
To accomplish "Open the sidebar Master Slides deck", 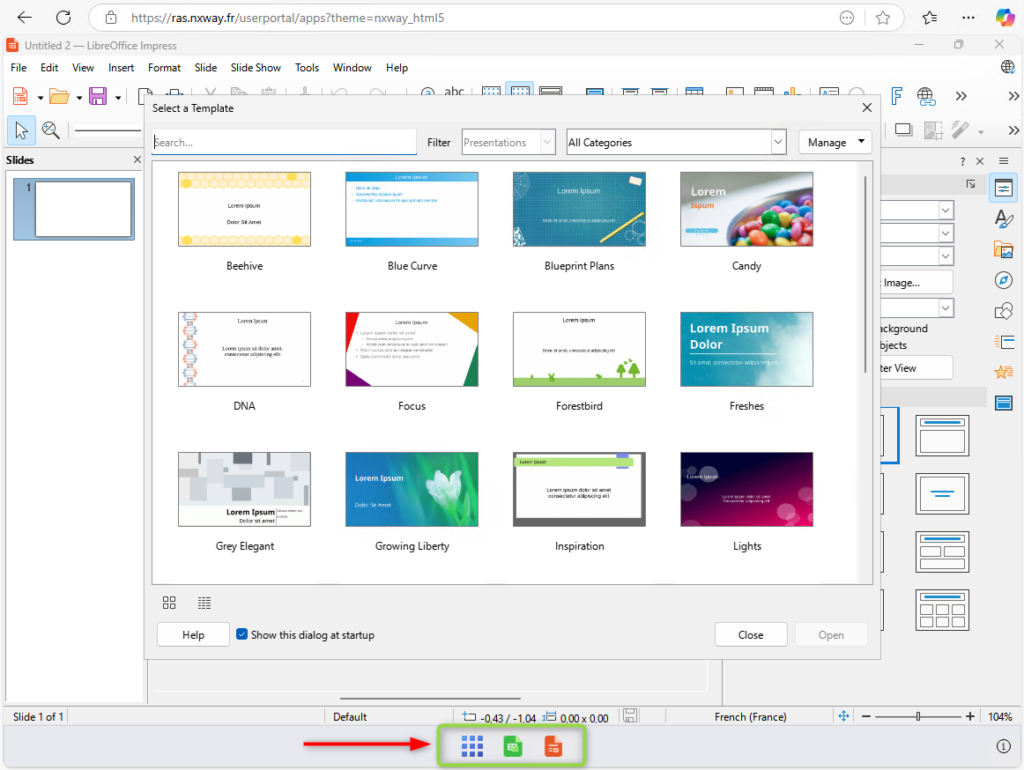I will [x=1004, y=403].
